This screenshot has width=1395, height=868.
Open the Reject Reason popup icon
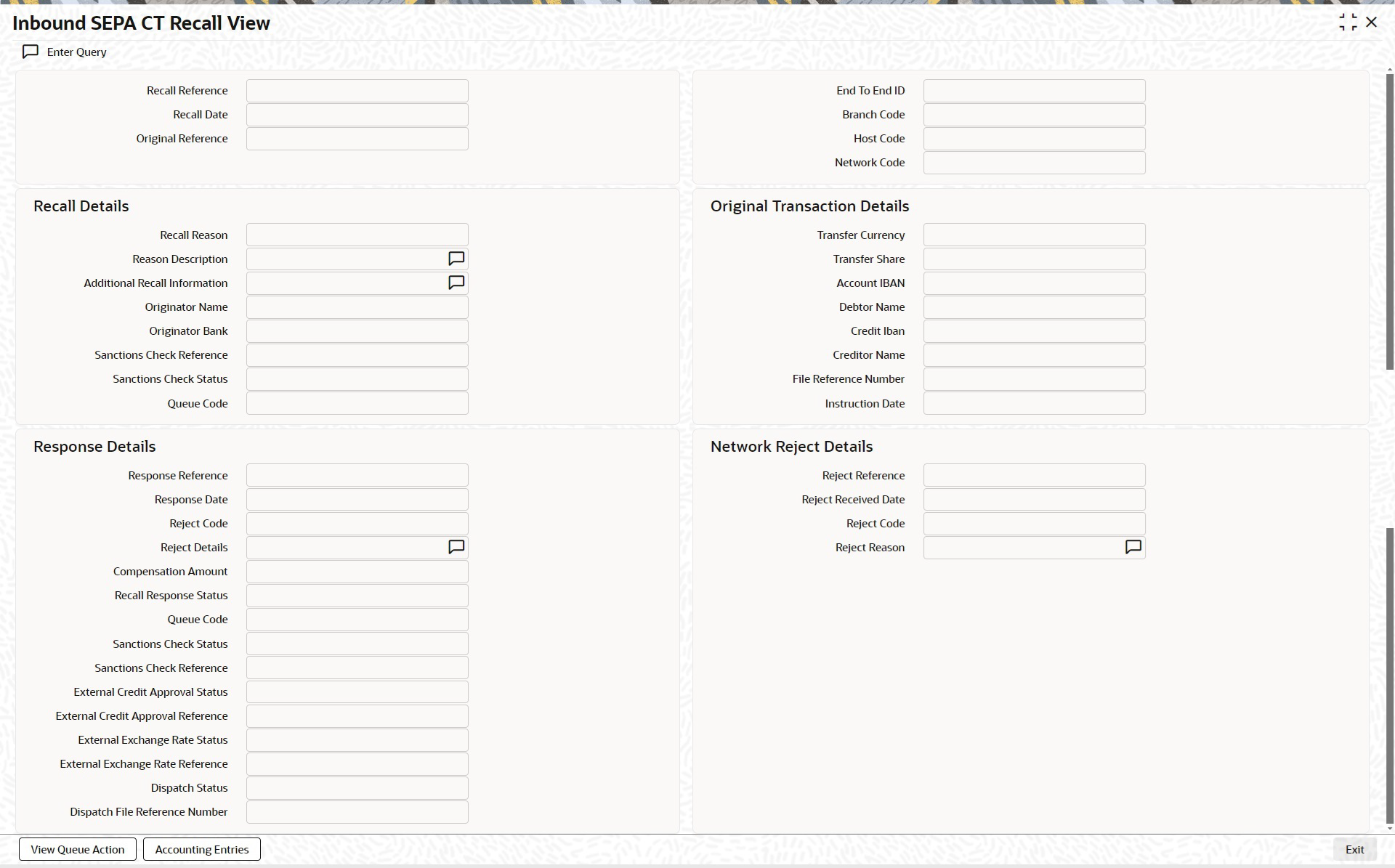pos(1133,547)
